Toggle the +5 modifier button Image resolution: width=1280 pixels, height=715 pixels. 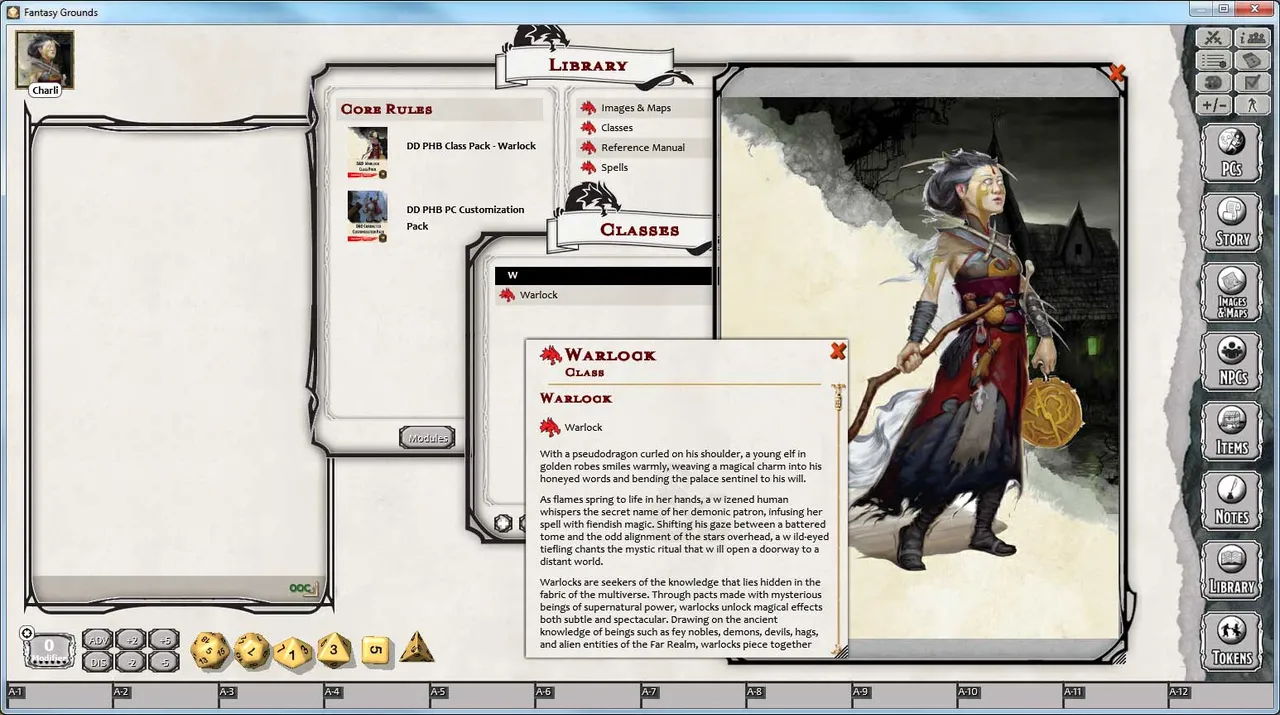(x=164, y=640)
